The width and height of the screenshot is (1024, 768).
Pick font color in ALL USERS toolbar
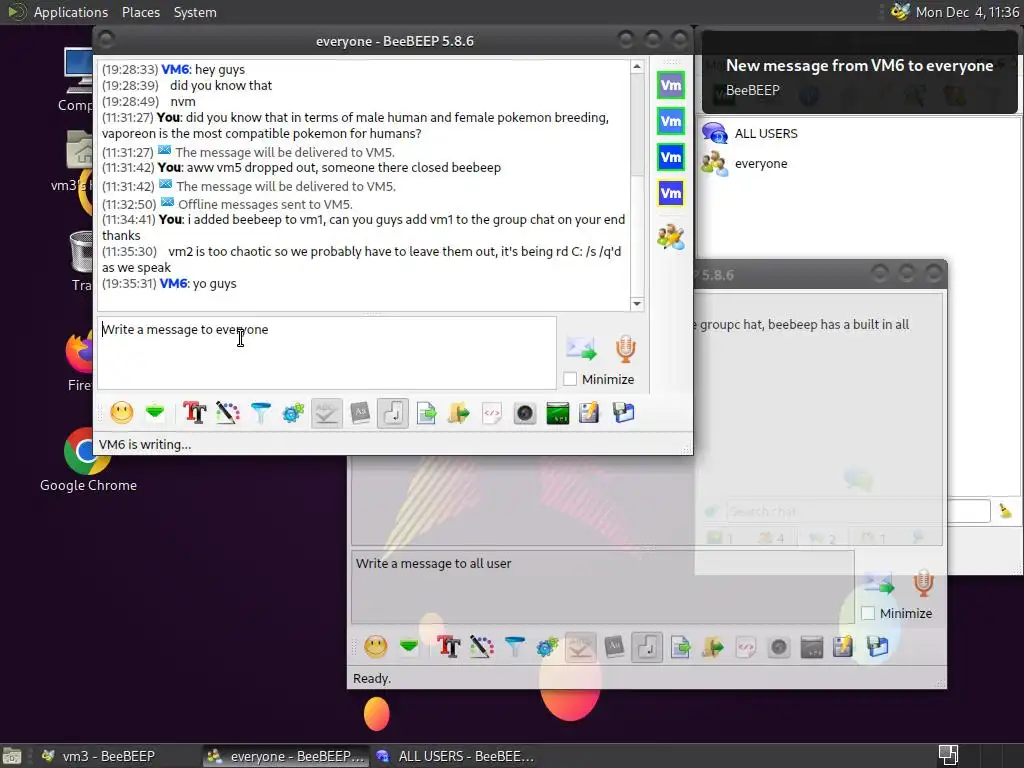click(x=481, y=647)
